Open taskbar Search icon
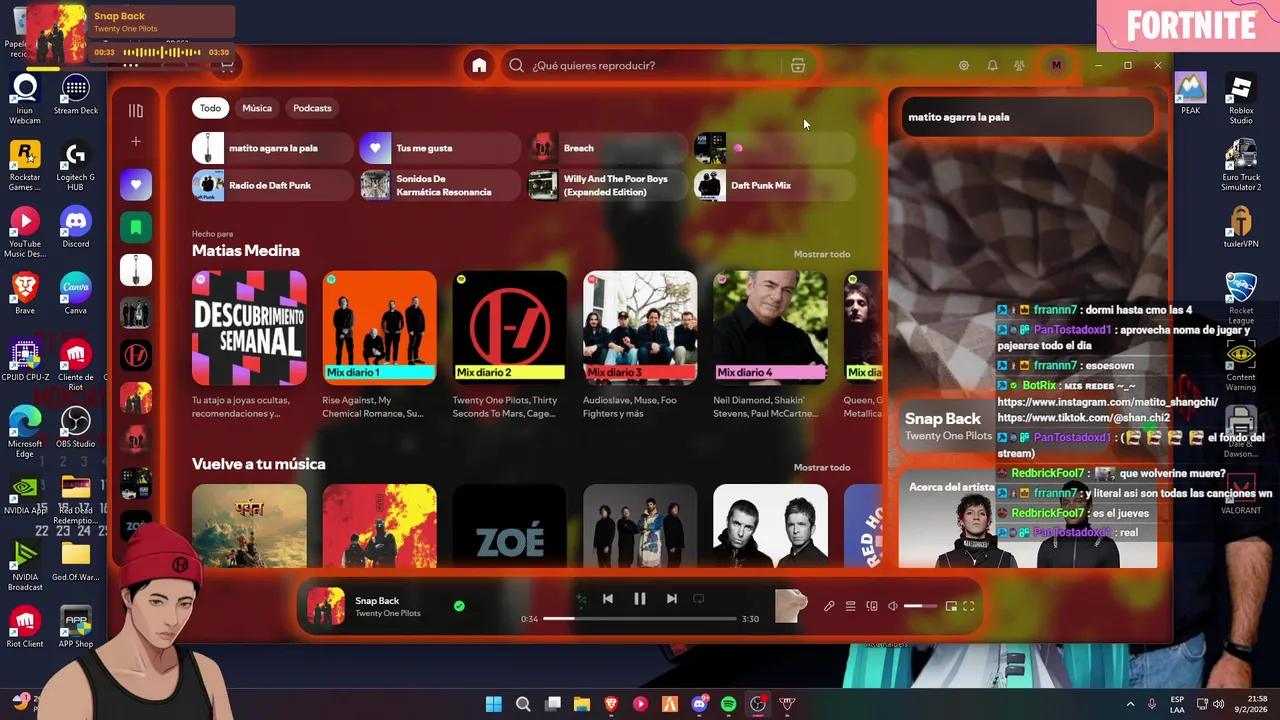The image size is (1280, 720). [523, 704]
